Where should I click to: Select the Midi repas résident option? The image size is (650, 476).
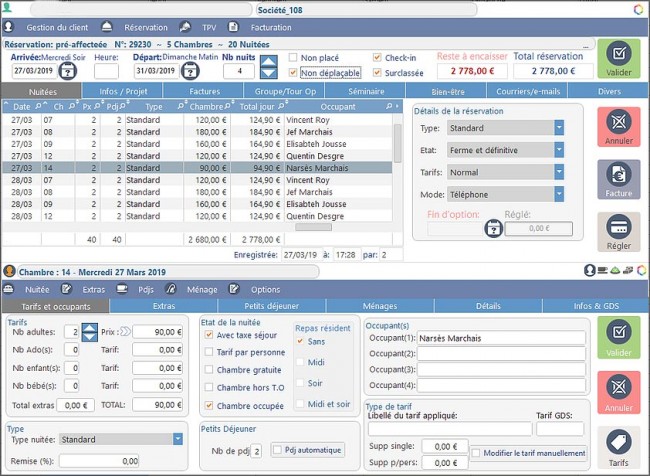(x=300, y=362)
